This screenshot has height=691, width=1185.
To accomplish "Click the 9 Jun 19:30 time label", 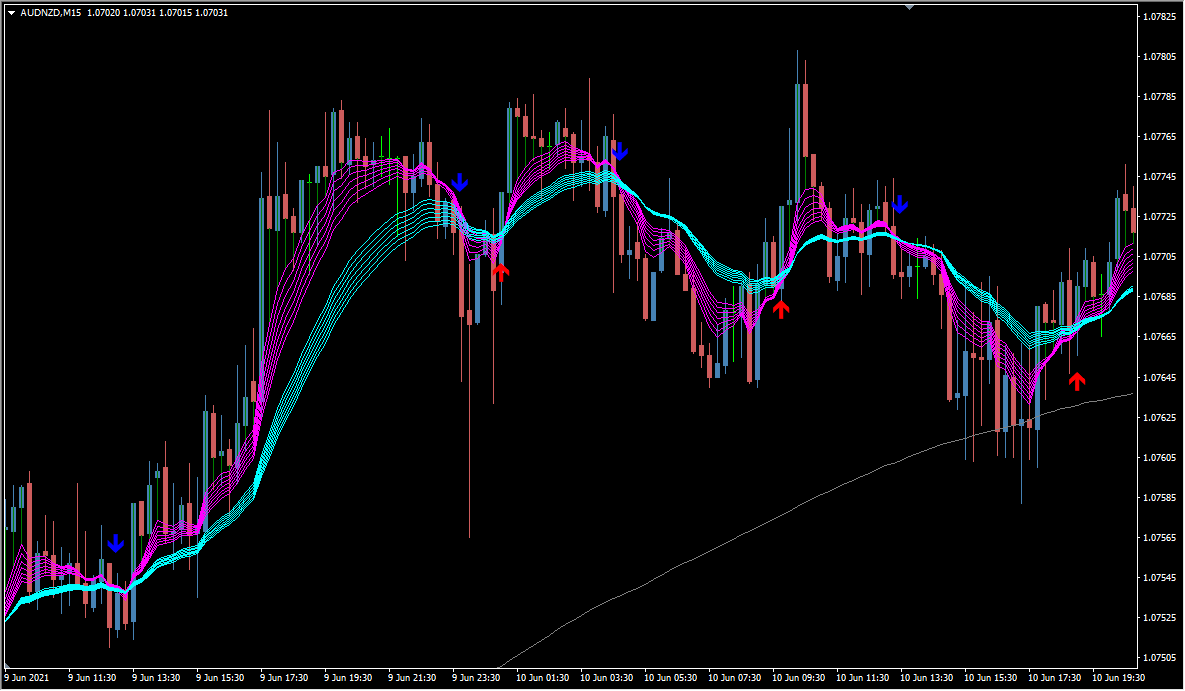I will click(348, 678).
